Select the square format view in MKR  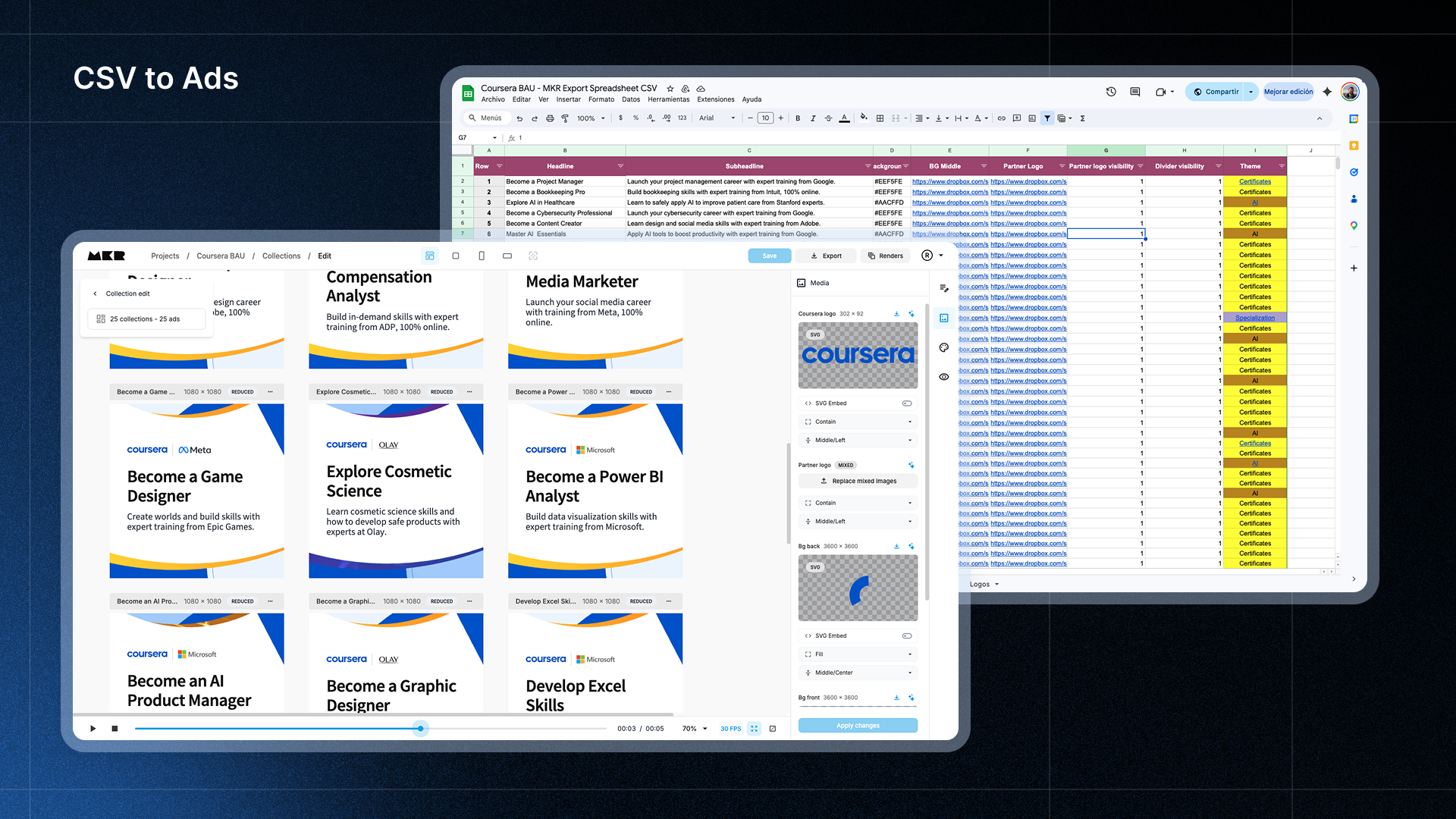(456, 256)
